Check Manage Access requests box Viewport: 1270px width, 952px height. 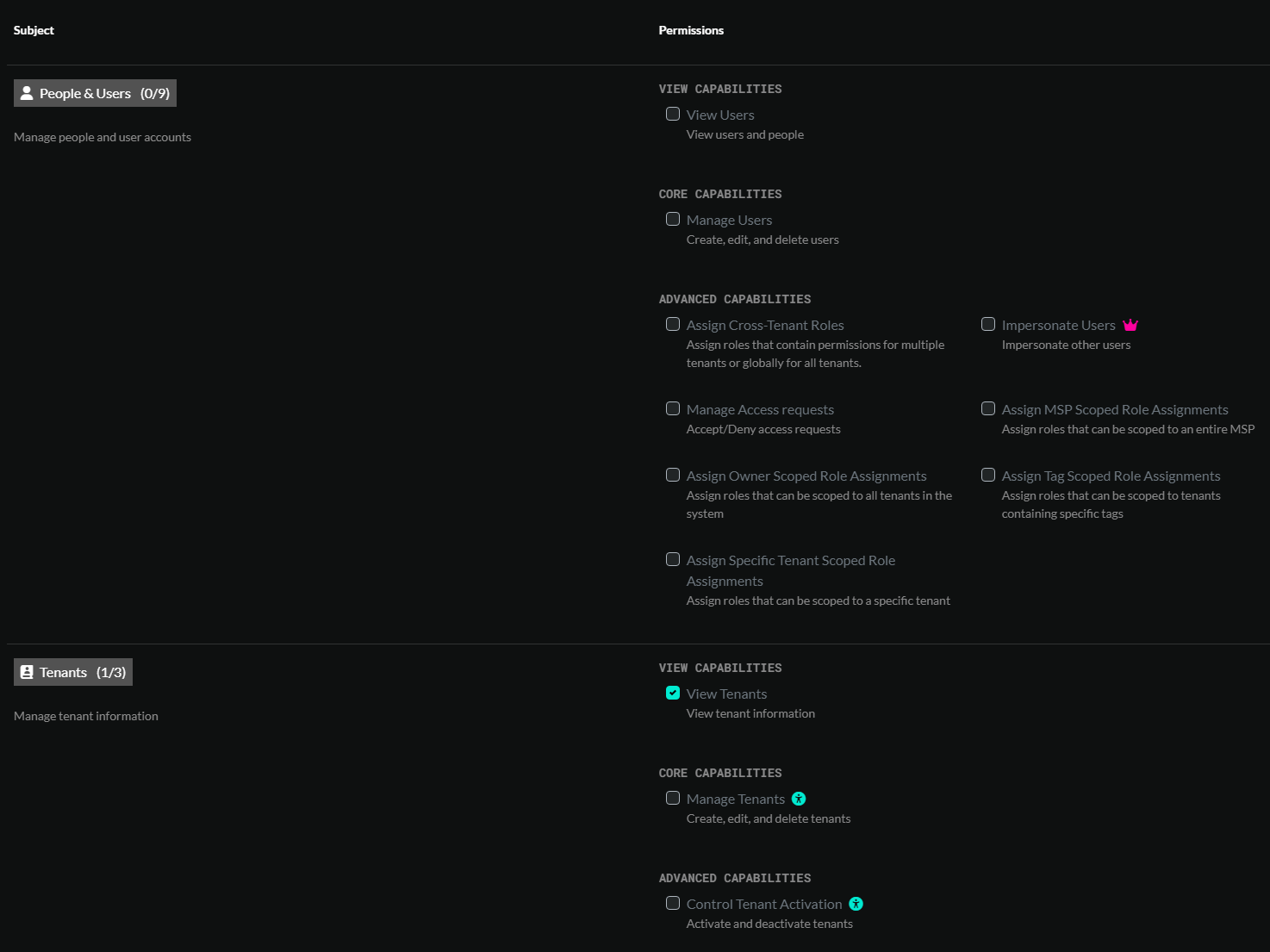(x=673, y=408)
